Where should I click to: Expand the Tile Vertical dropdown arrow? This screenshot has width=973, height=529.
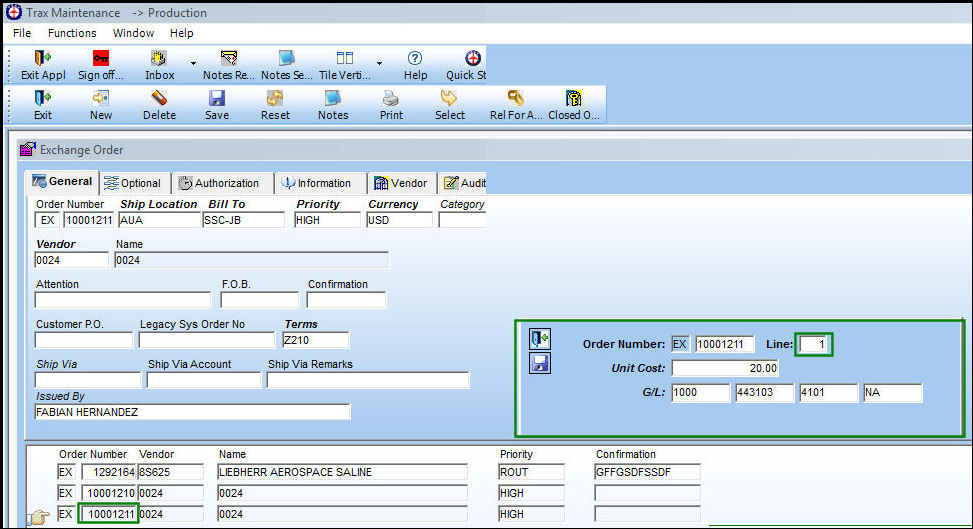(379, 63)
